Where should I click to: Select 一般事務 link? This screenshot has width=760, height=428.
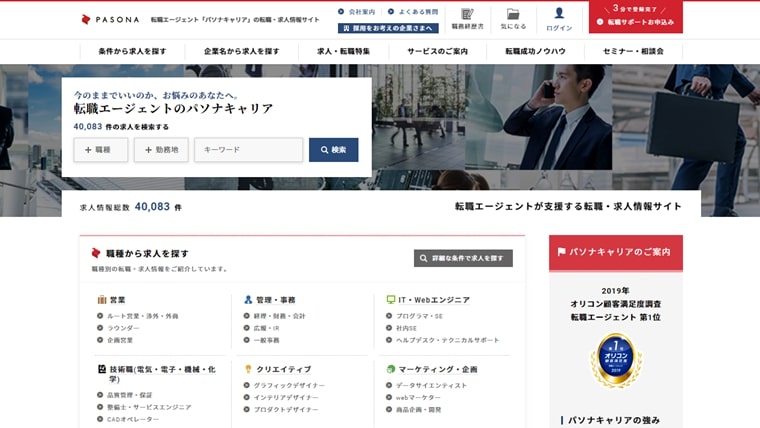267,340
